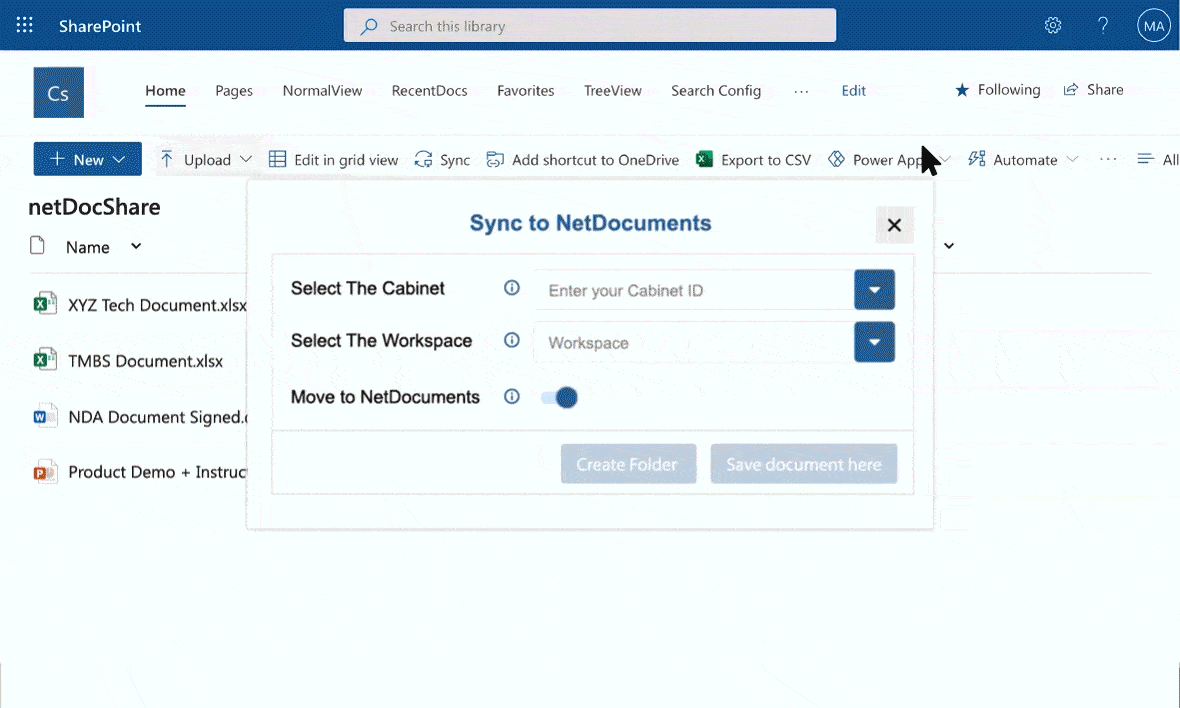
Task: Open navigation overflow ellipsis before Edit
Action: click(x=801, y=91)
